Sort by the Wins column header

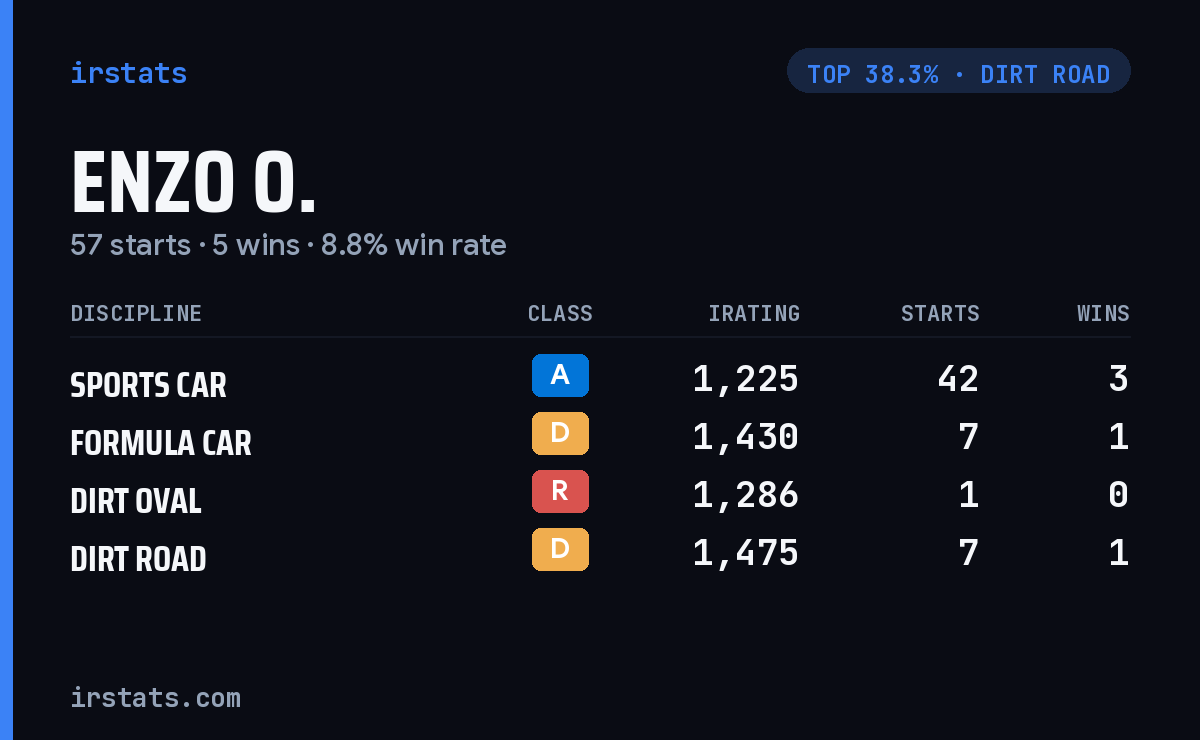1103,314
